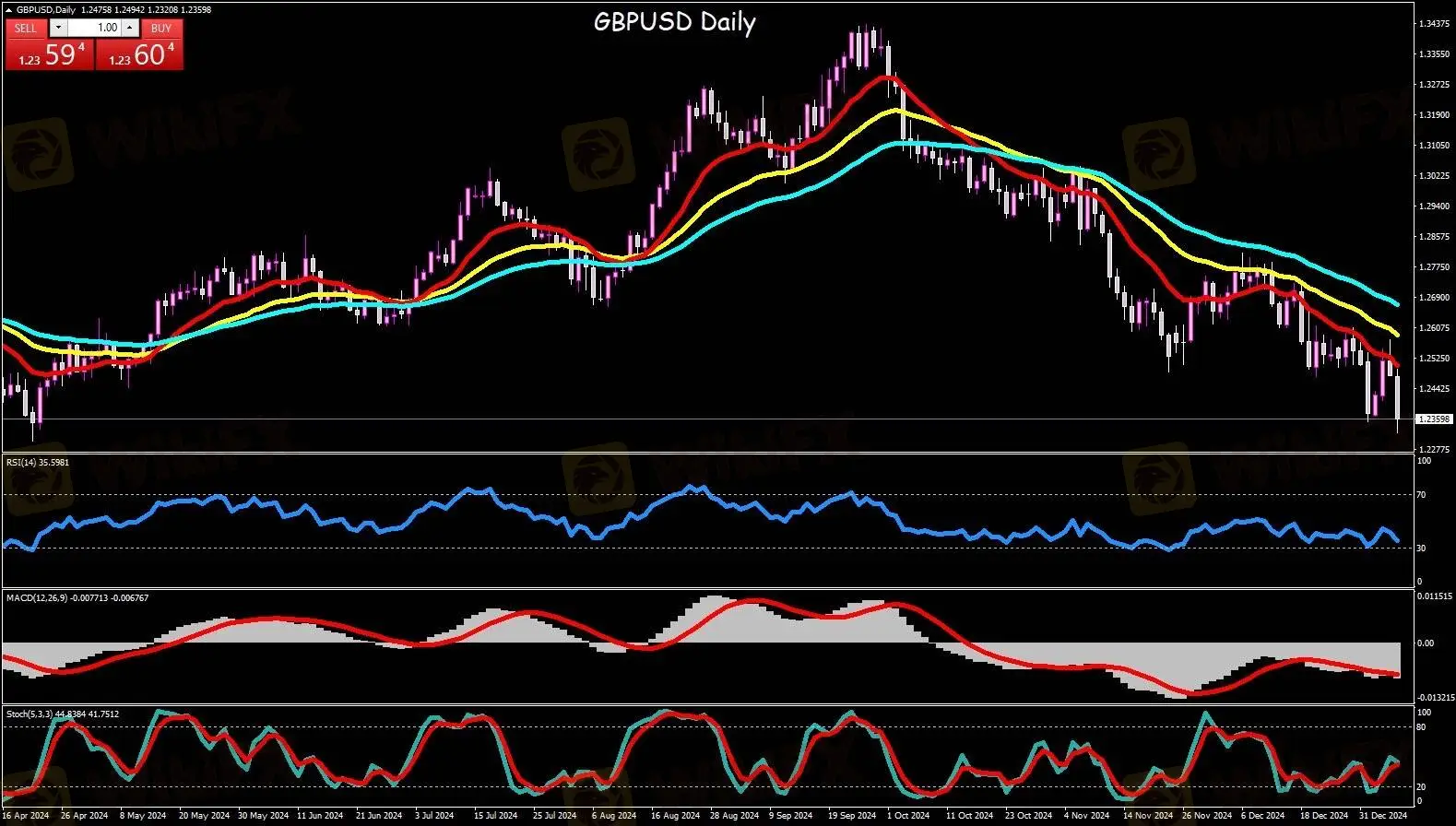
Task: Click the BUY button
Action: [x=161, y=28]
